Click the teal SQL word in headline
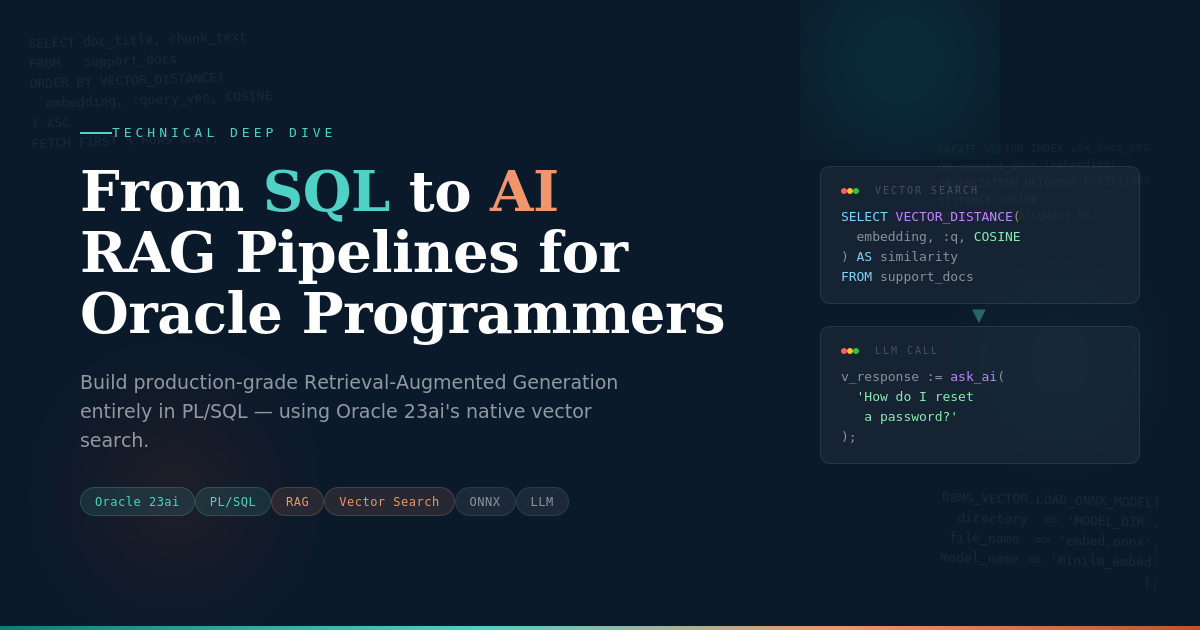The height and width of the screenshot is (630, 1200). (x=326, y=191)
